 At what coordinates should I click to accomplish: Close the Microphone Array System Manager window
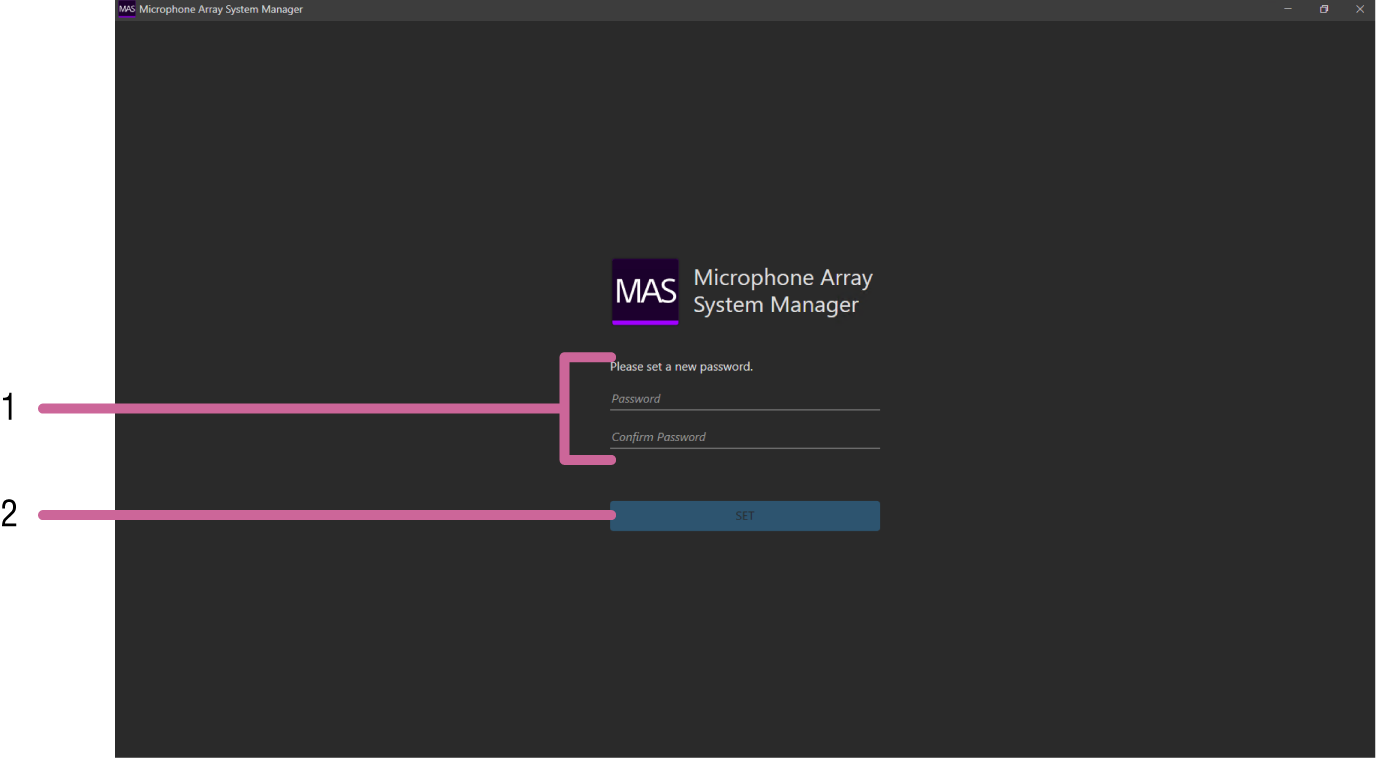[x=1359, y=9]
